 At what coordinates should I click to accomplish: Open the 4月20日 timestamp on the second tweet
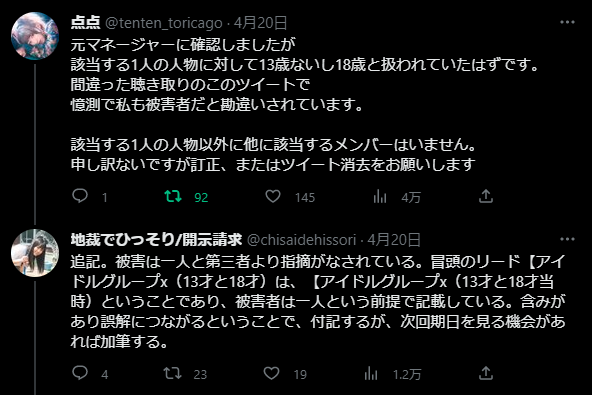pyautogui.click(x=394, y=240)
